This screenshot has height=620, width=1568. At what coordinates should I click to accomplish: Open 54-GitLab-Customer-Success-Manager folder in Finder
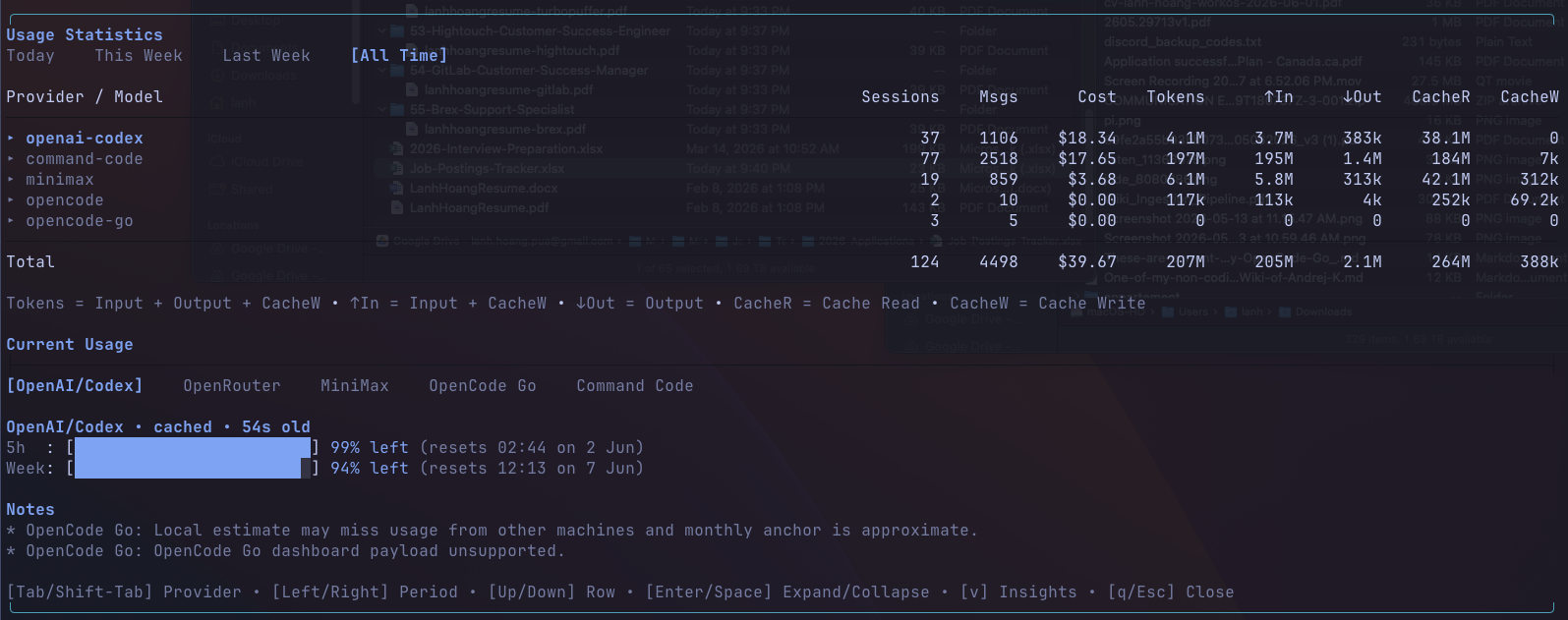pyautogui.click(x=529, y=70)
